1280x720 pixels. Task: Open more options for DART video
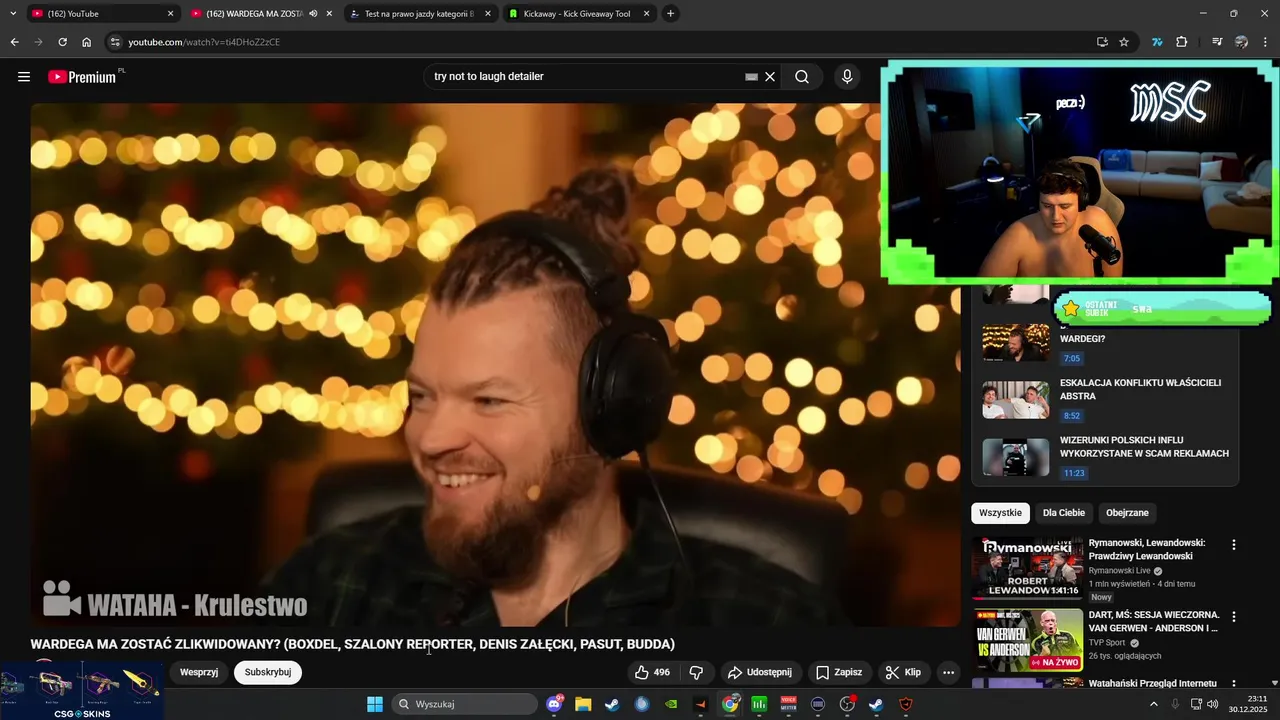click(1233, 617)
